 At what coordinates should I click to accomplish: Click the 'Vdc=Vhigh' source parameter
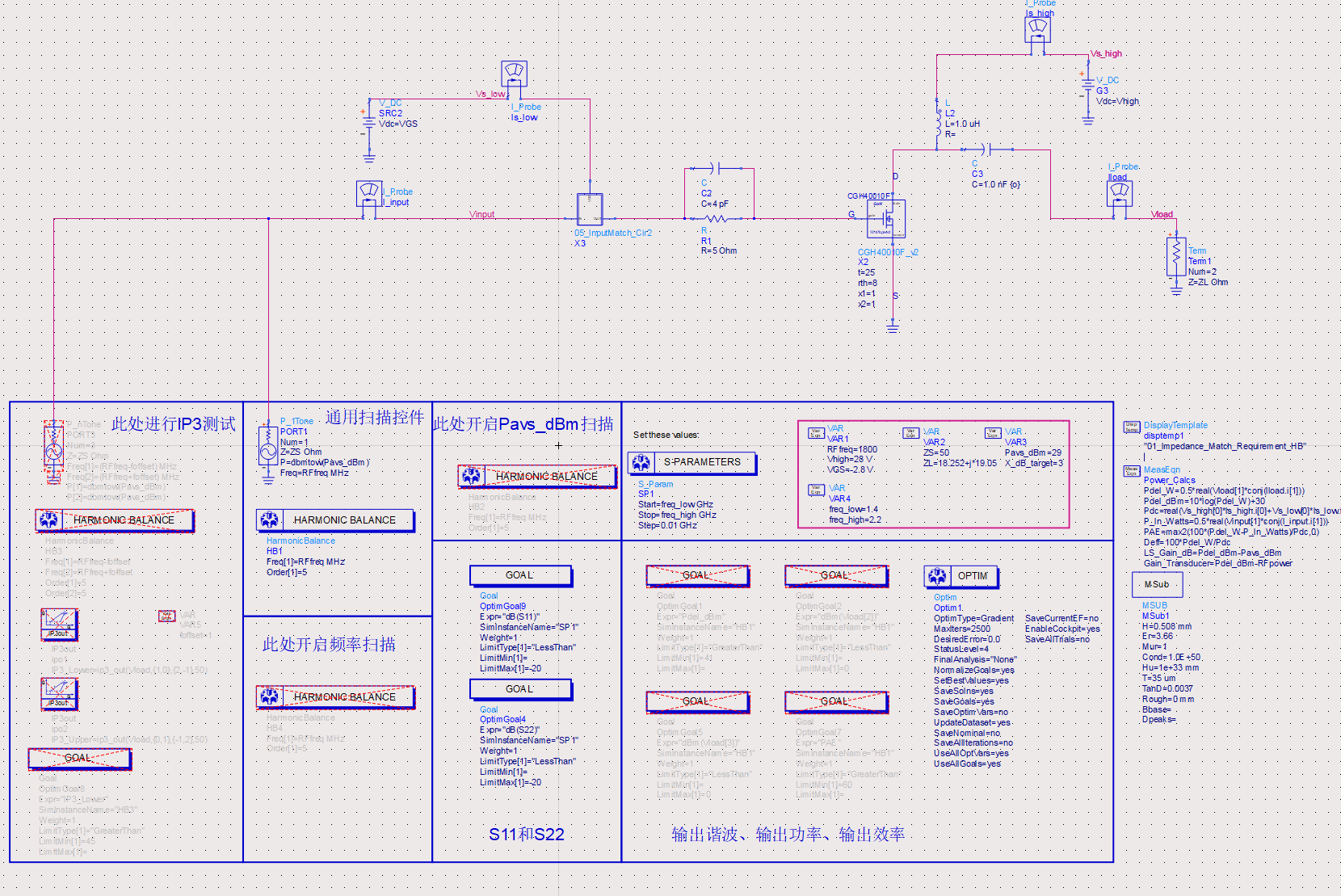(x=1118, y=101)
